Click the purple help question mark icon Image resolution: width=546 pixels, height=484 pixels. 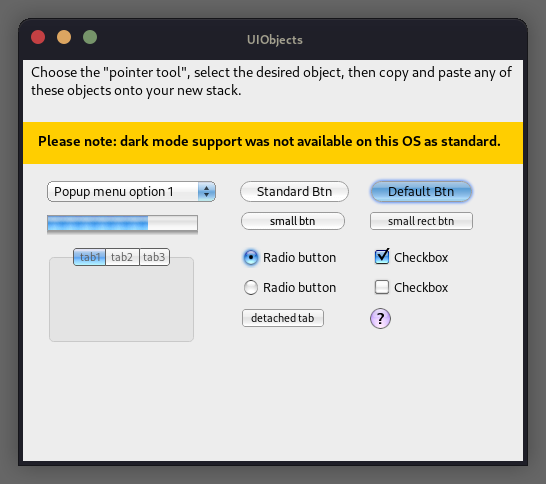380,318
